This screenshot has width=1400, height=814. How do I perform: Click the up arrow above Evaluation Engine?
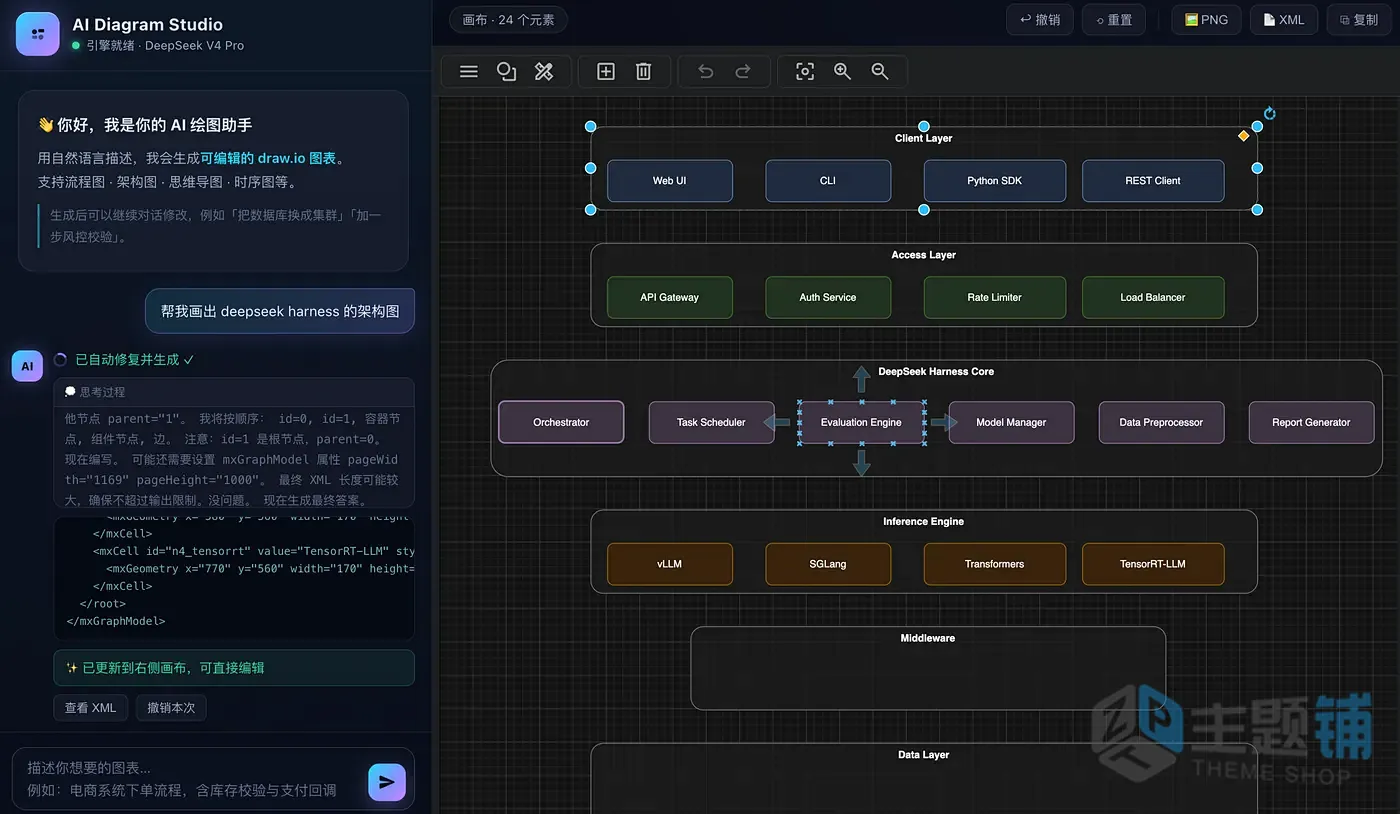pos(861,380)
